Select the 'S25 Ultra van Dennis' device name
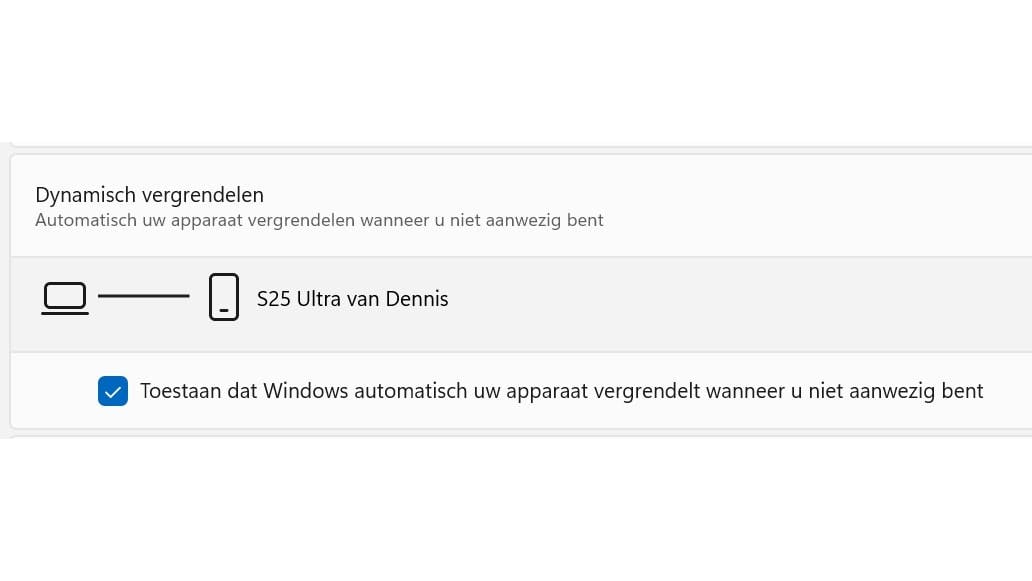The height and width of the screenshot is (581, 1032). (352, 298)
